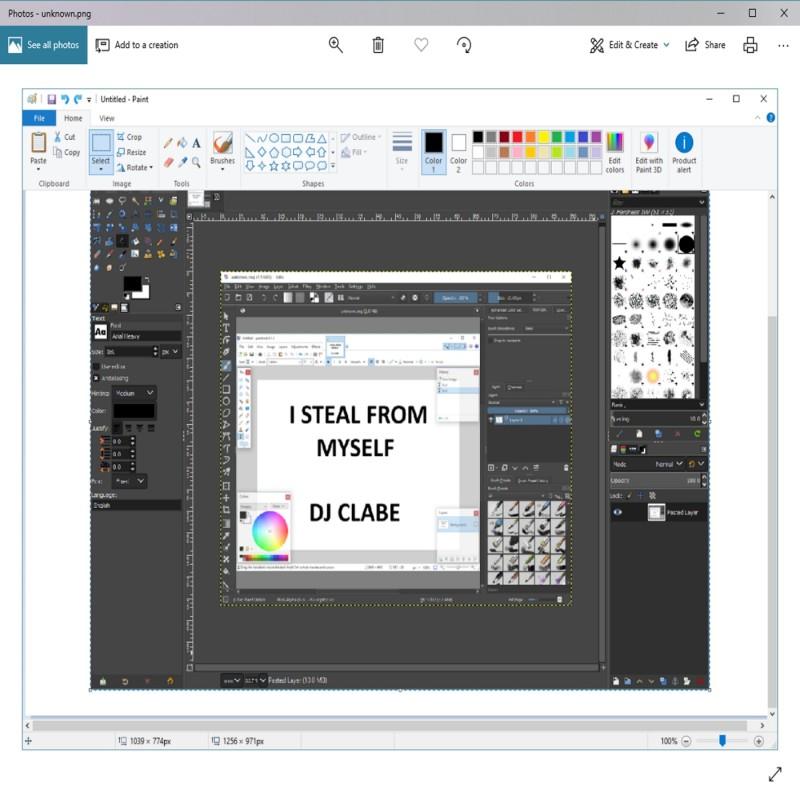Toggle the Use editor checkbox
The width and height of the screenshot is (800, 800).
96,366
